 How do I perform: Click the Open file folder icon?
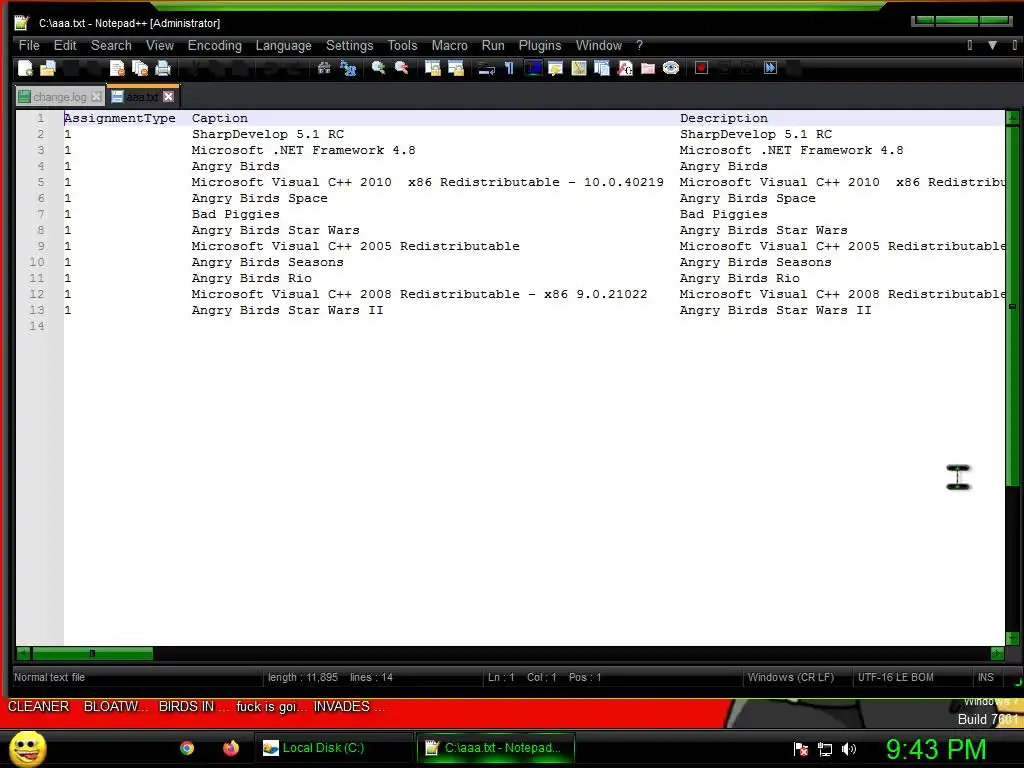point(48,68)
